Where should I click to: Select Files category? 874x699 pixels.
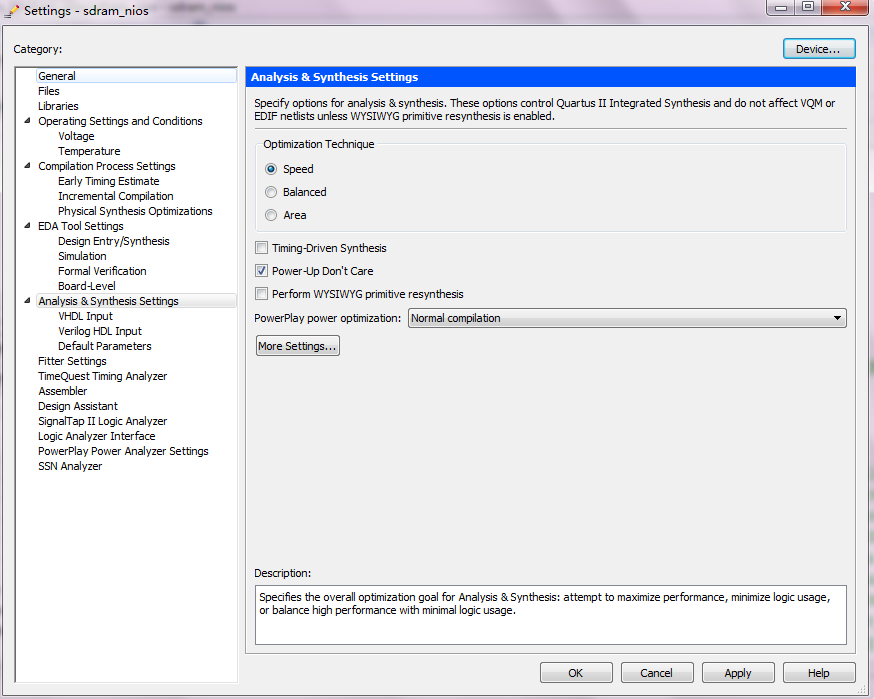pos(48,91)
